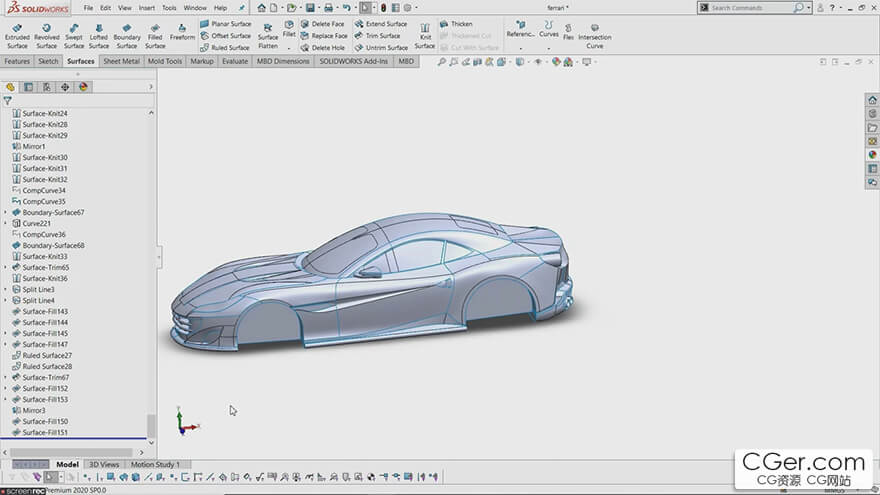Open the File menu
The width and height of the screenshot is (880, 495).
click(89, 8)
